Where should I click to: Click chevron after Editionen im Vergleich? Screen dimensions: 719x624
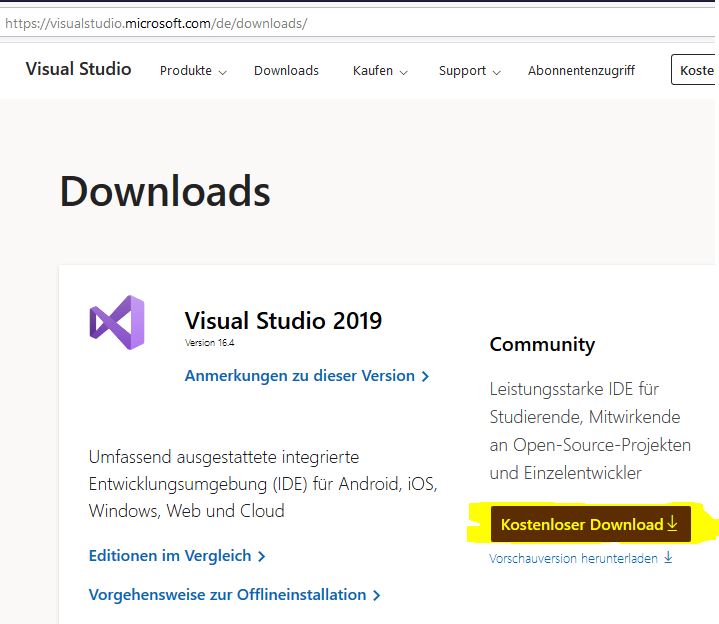pyautogui.click(x=261, y=557)
